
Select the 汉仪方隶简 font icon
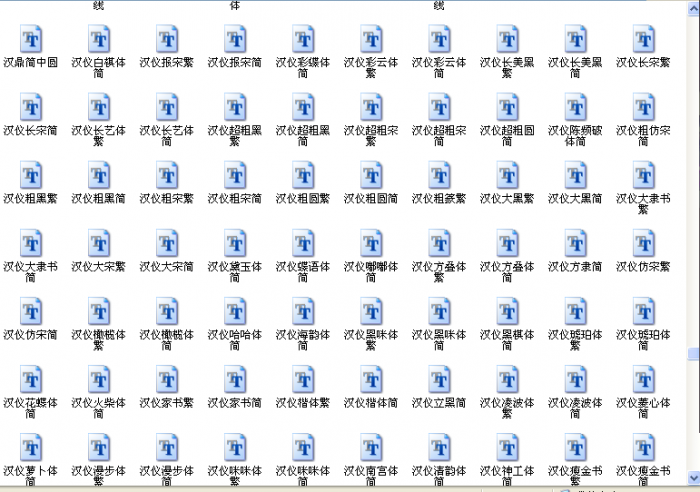click(575, 244)
